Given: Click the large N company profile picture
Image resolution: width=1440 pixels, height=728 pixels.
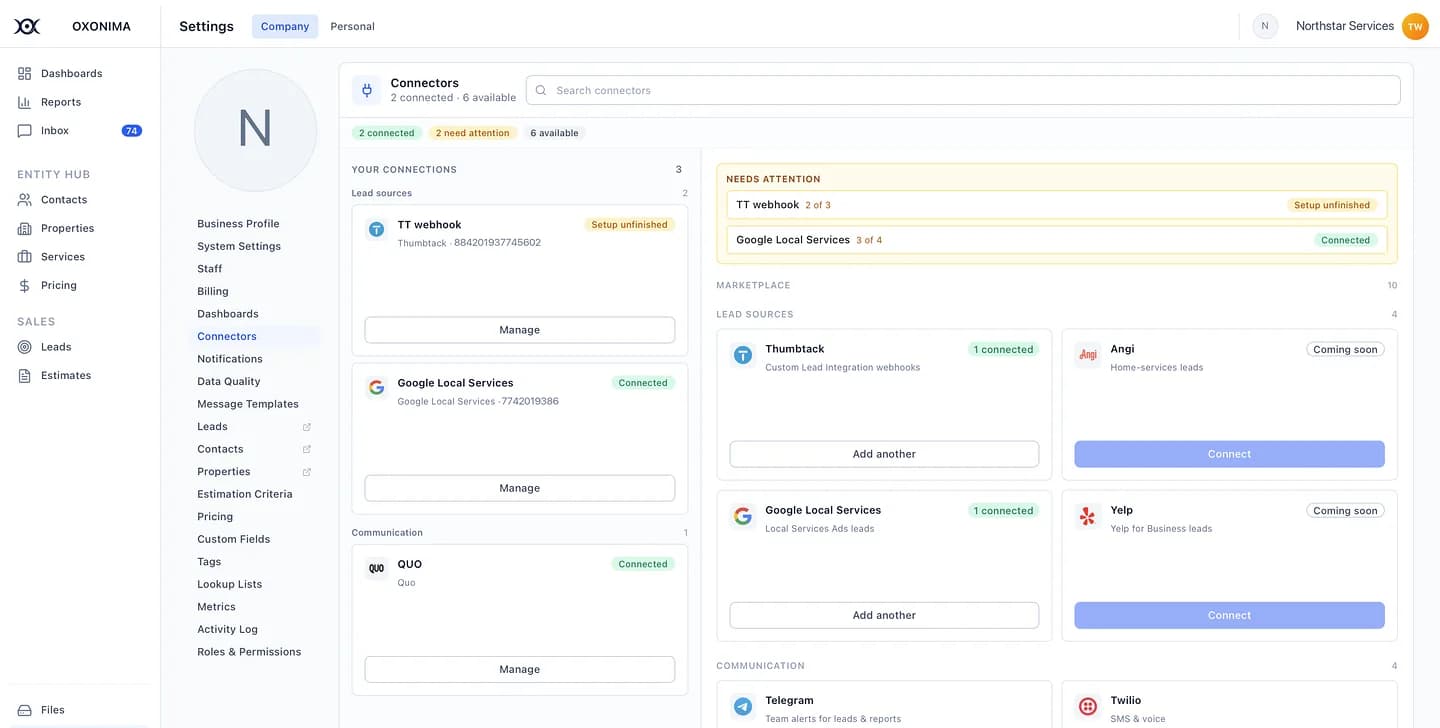Looking at the screenshot, I should click(x=255, y=130).
